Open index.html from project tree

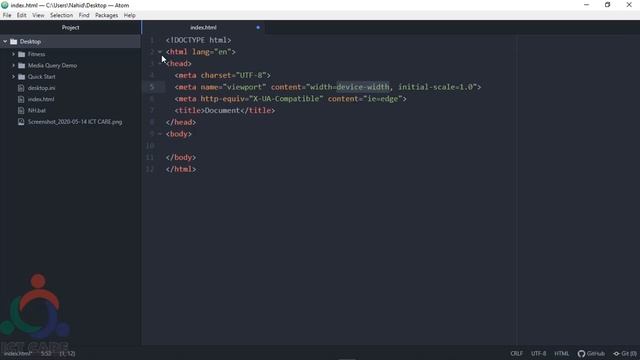pos(41,99)
